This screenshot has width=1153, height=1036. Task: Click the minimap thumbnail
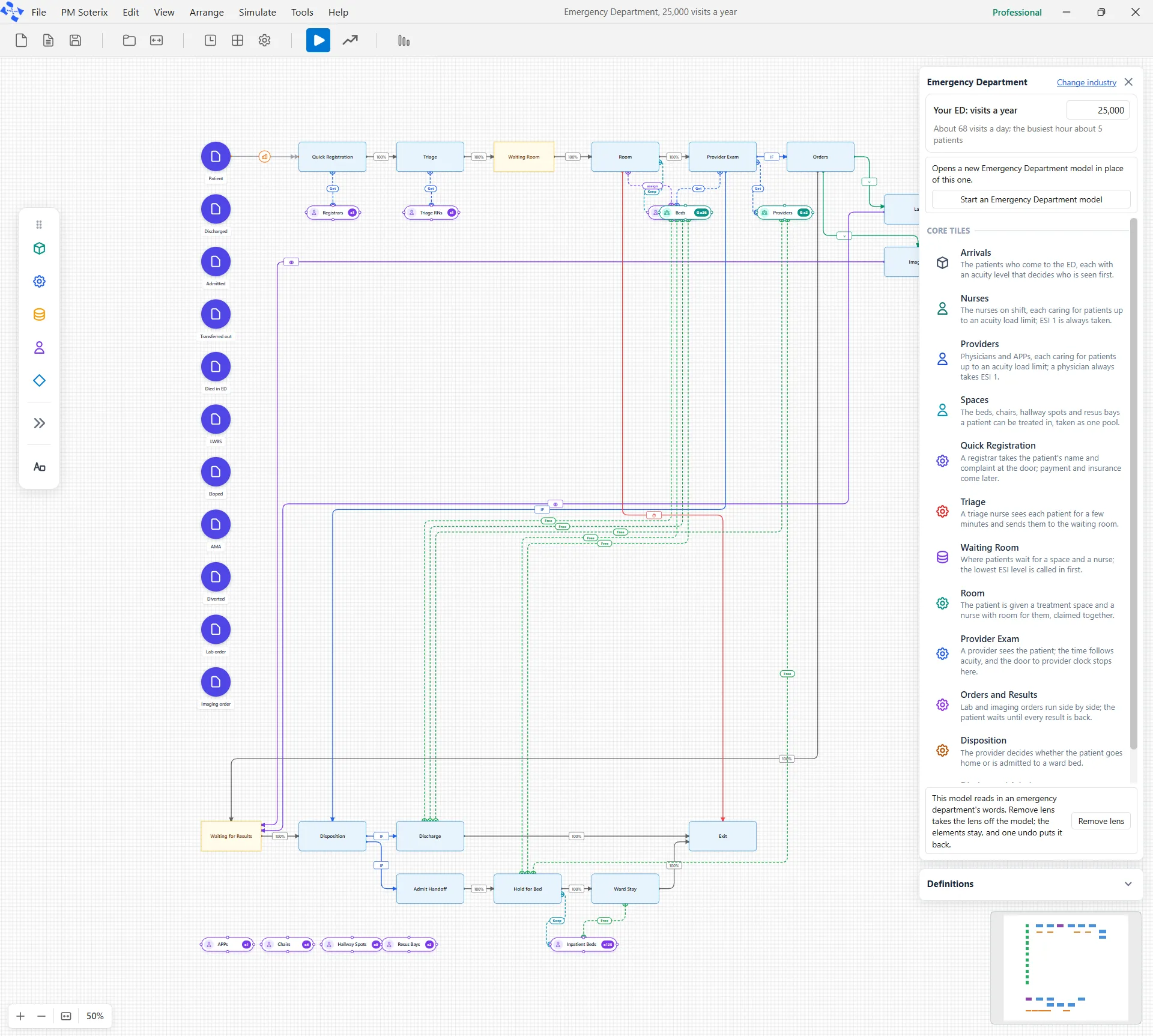tap(1065, 968)
